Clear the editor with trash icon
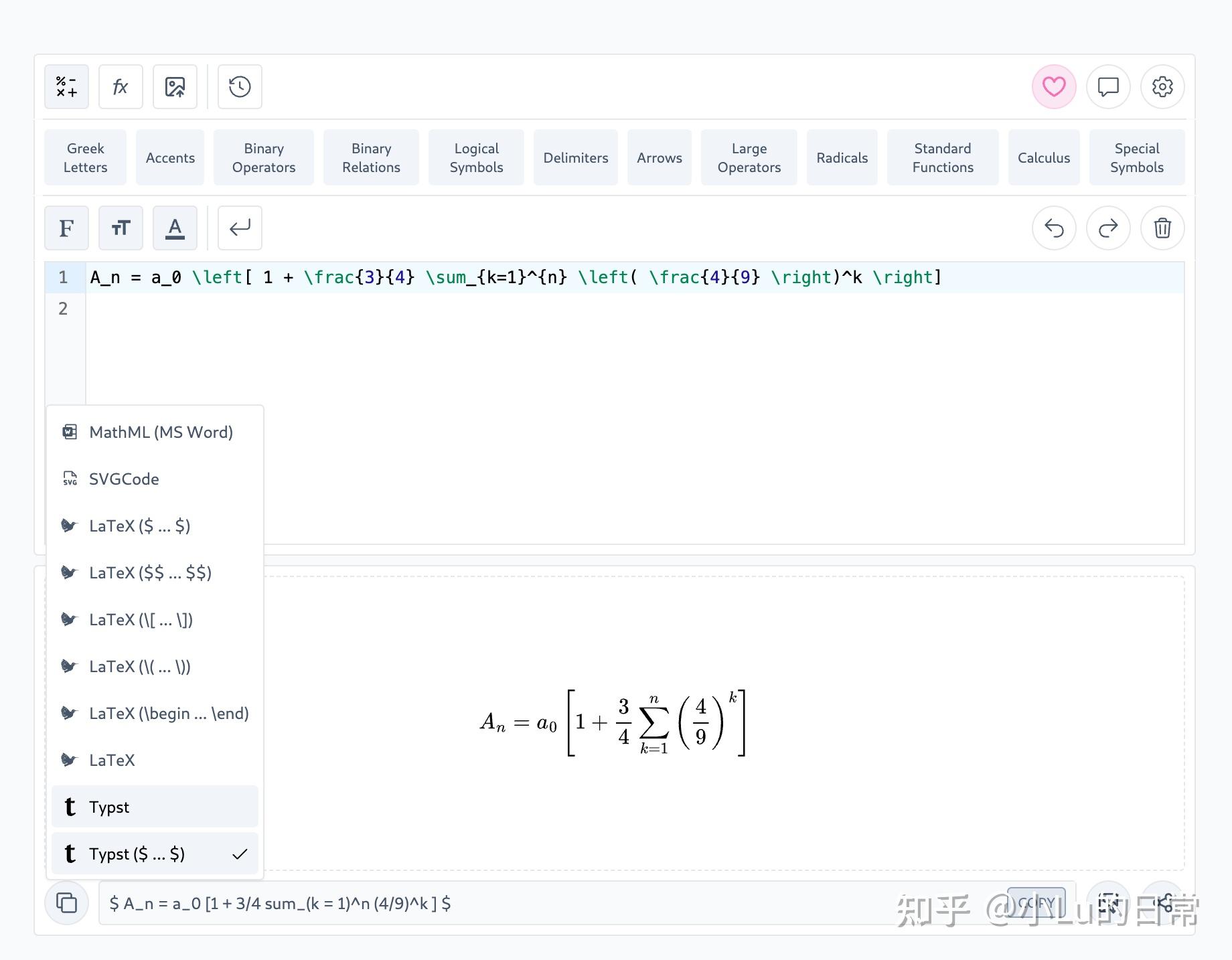This screenshot has width=1232, height=960. (x=1162, y=228)
